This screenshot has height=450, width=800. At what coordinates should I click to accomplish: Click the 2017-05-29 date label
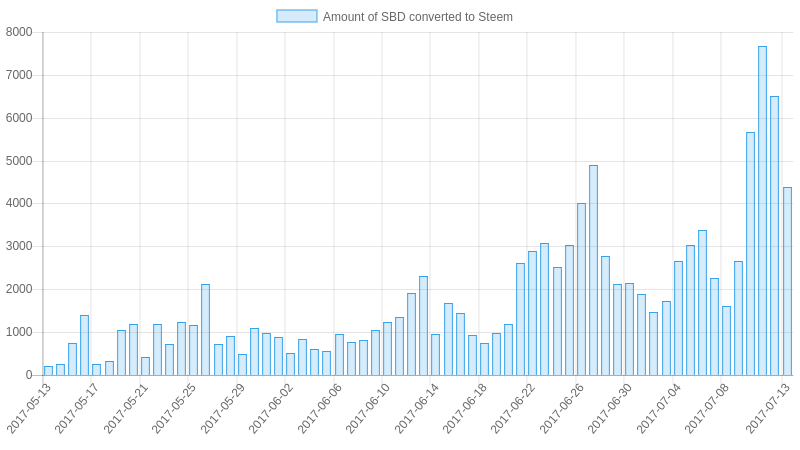click(x=223, y=409)
